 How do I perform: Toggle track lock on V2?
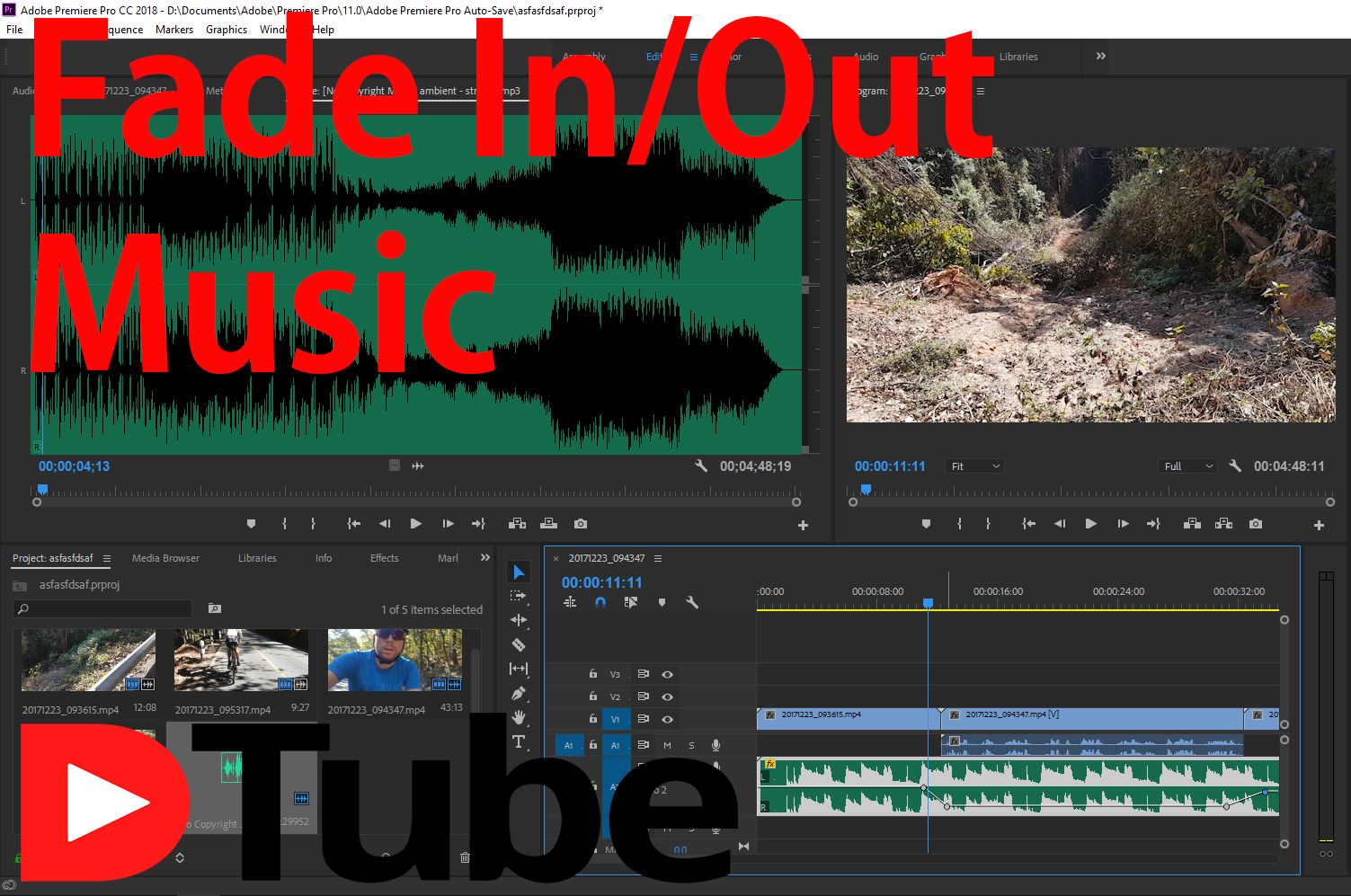coord(593,696)
